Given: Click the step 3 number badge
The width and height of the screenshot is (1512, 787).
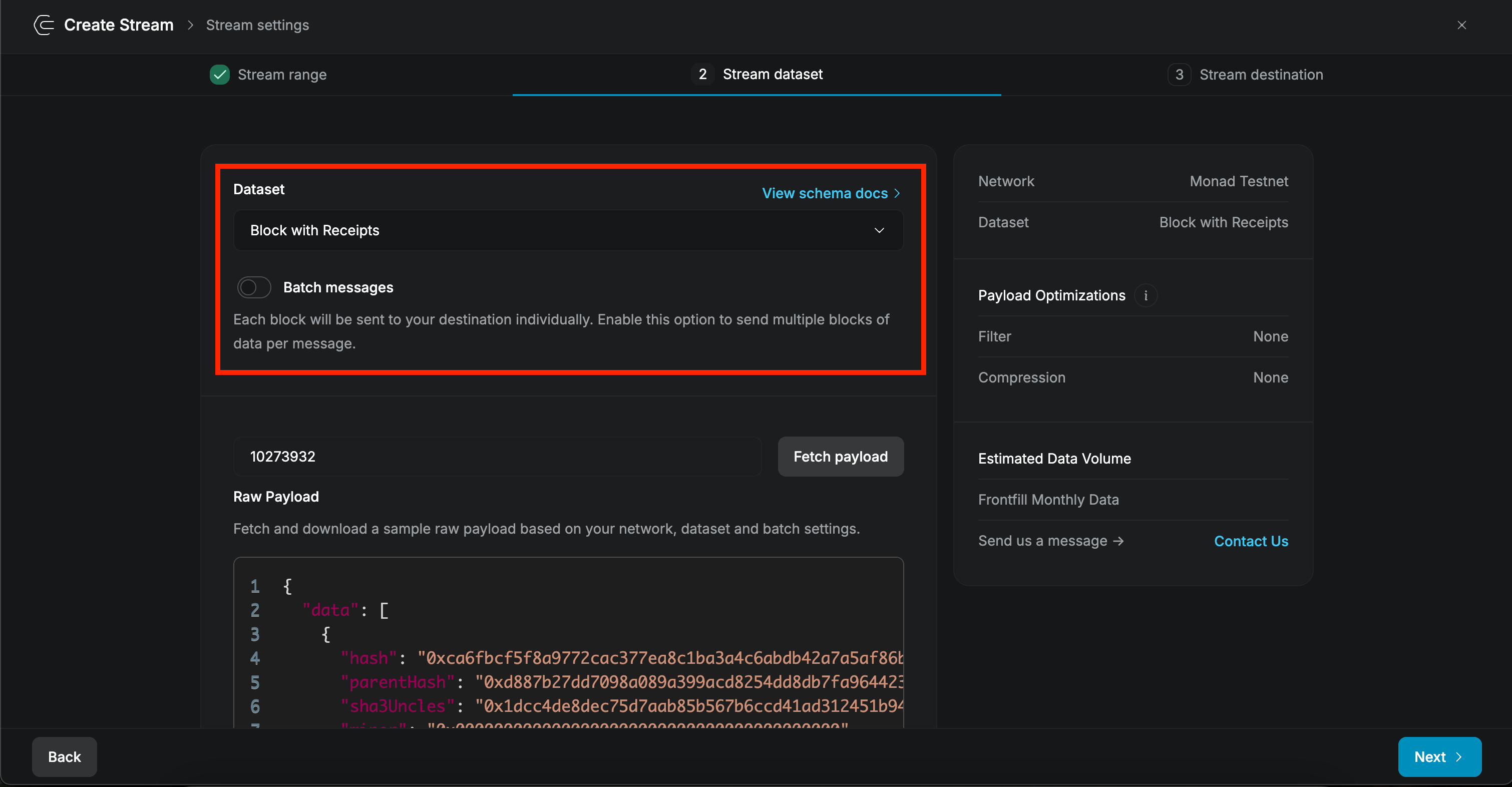Looking at the screenshot, I should (1179, 75).
